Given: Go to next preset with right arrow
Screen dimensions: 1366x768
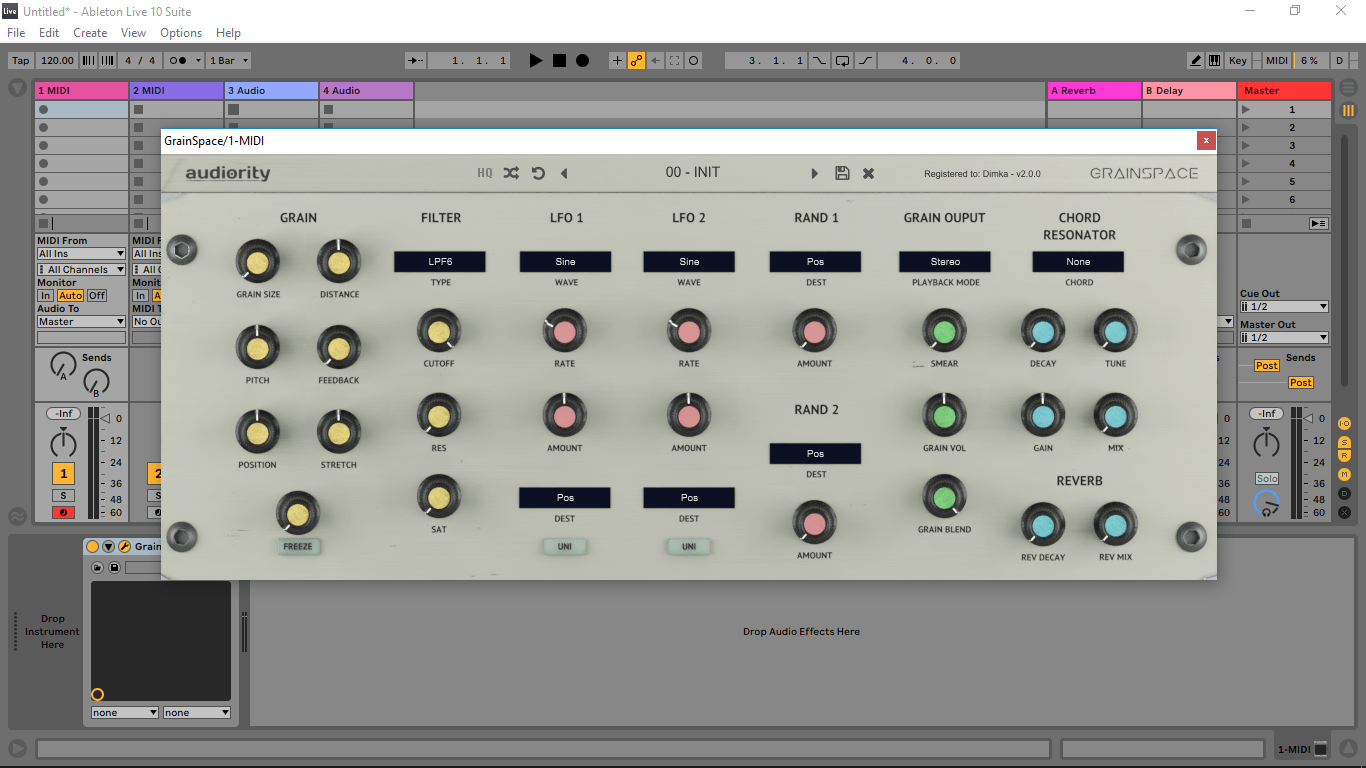Looking at the screenshot, I should [815, 173].
